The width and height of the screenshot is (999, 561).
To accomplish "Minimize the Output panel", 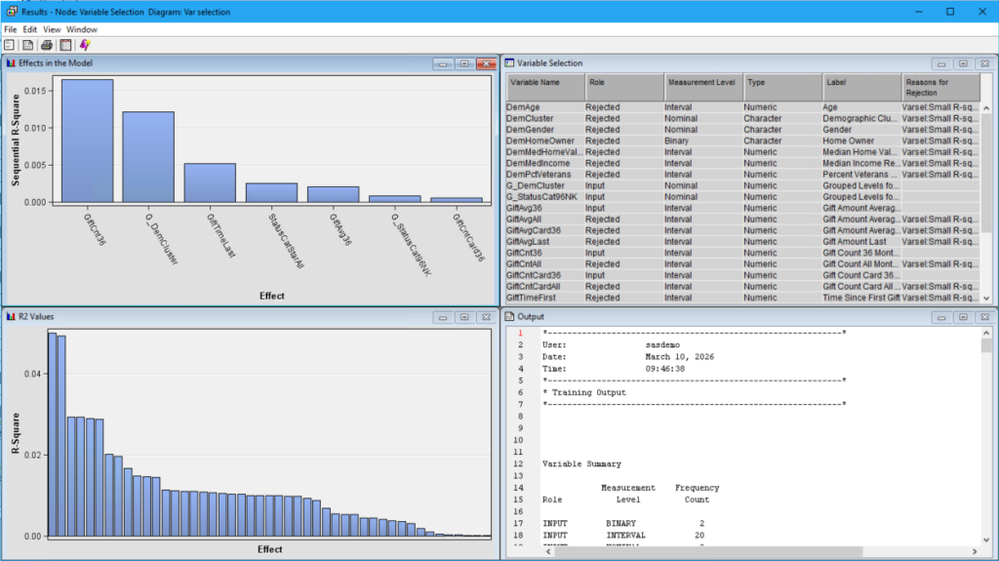I will (x=941, y=317).
